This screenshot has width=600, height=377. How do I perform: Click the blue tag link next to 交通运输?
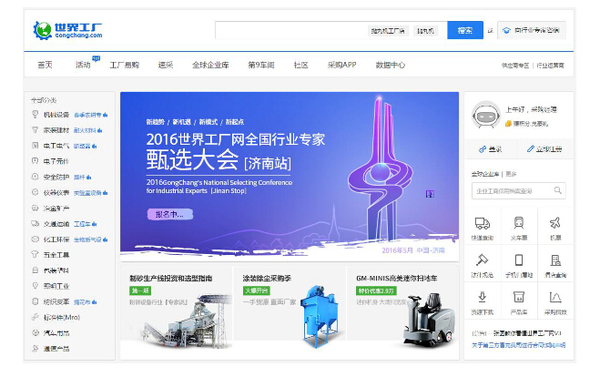pyautogui.click(x=85, y=224)
